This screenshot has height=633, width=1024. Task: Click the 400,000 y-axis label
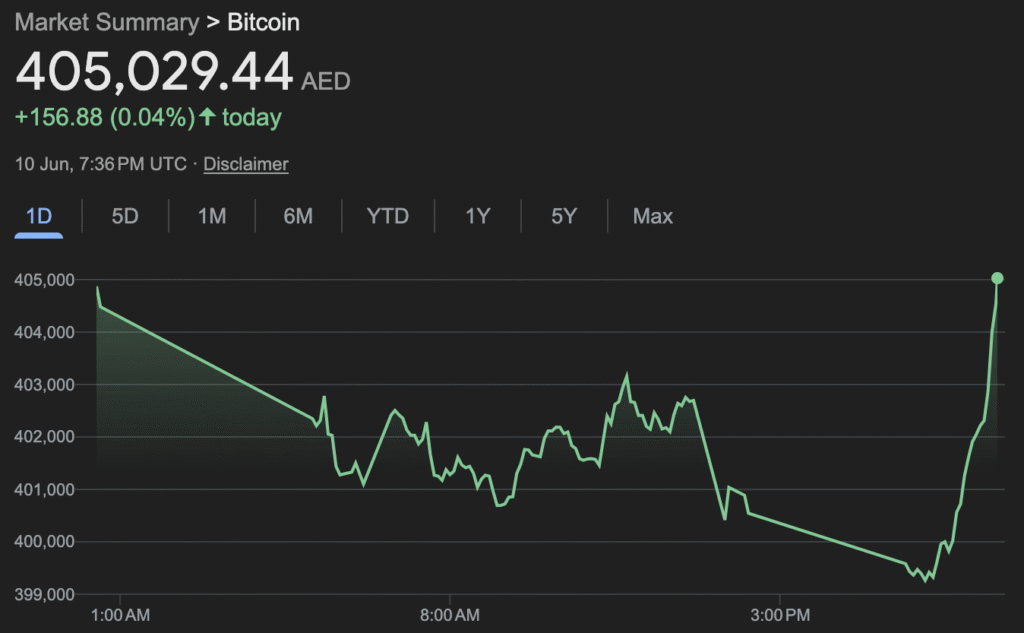(x=44, y=542)
